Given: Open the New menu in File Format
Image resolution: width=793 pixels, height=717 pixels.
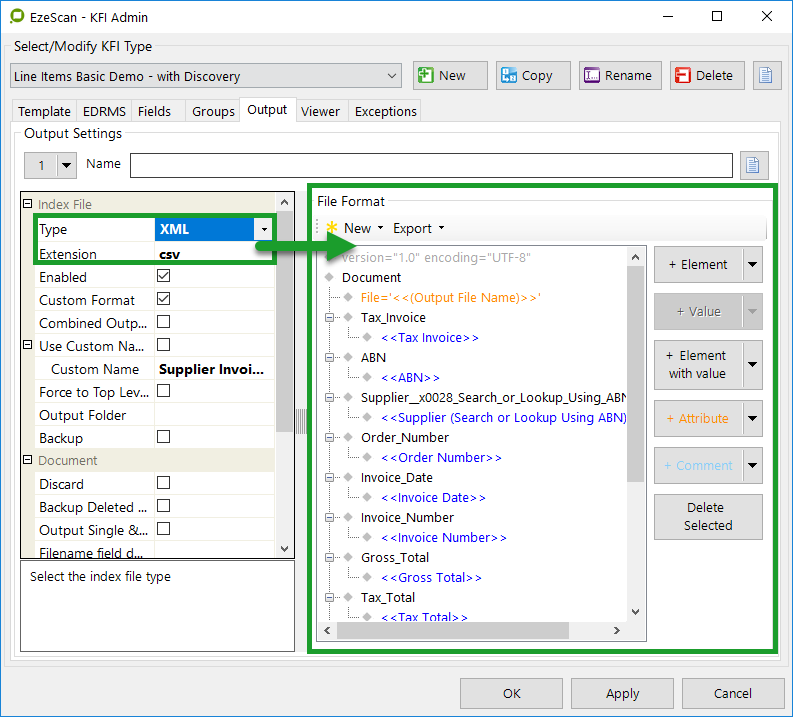Looking at the screenshot, I should (357, 228).
